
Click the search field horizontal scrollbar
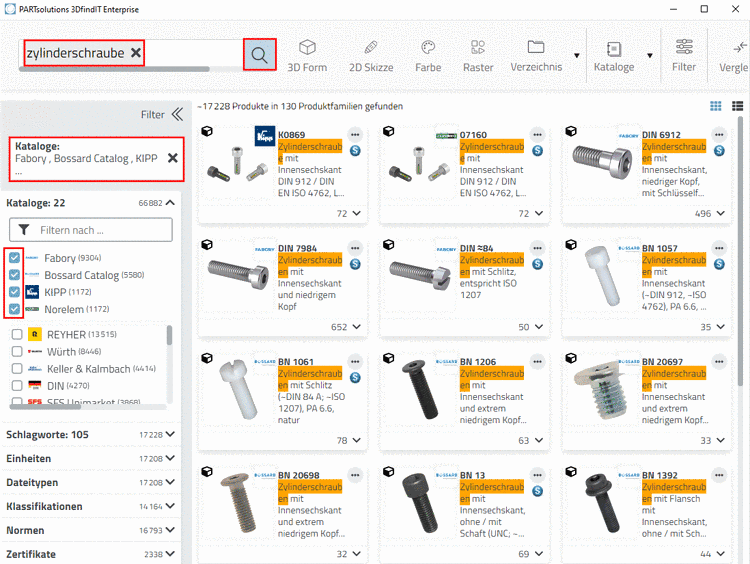coord(114,69)
